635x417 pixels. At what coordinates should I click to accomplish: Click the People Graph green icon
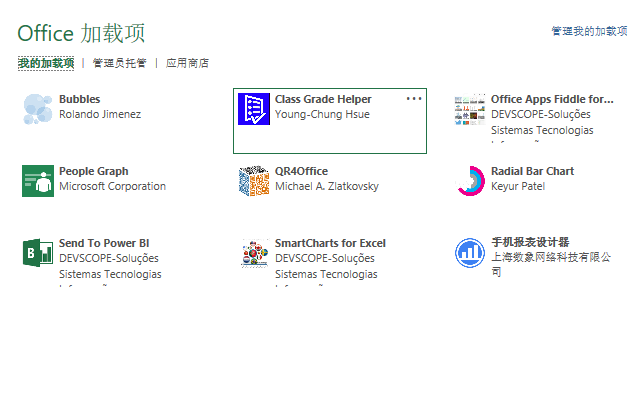pyautogui.click(x=38, y=181)
